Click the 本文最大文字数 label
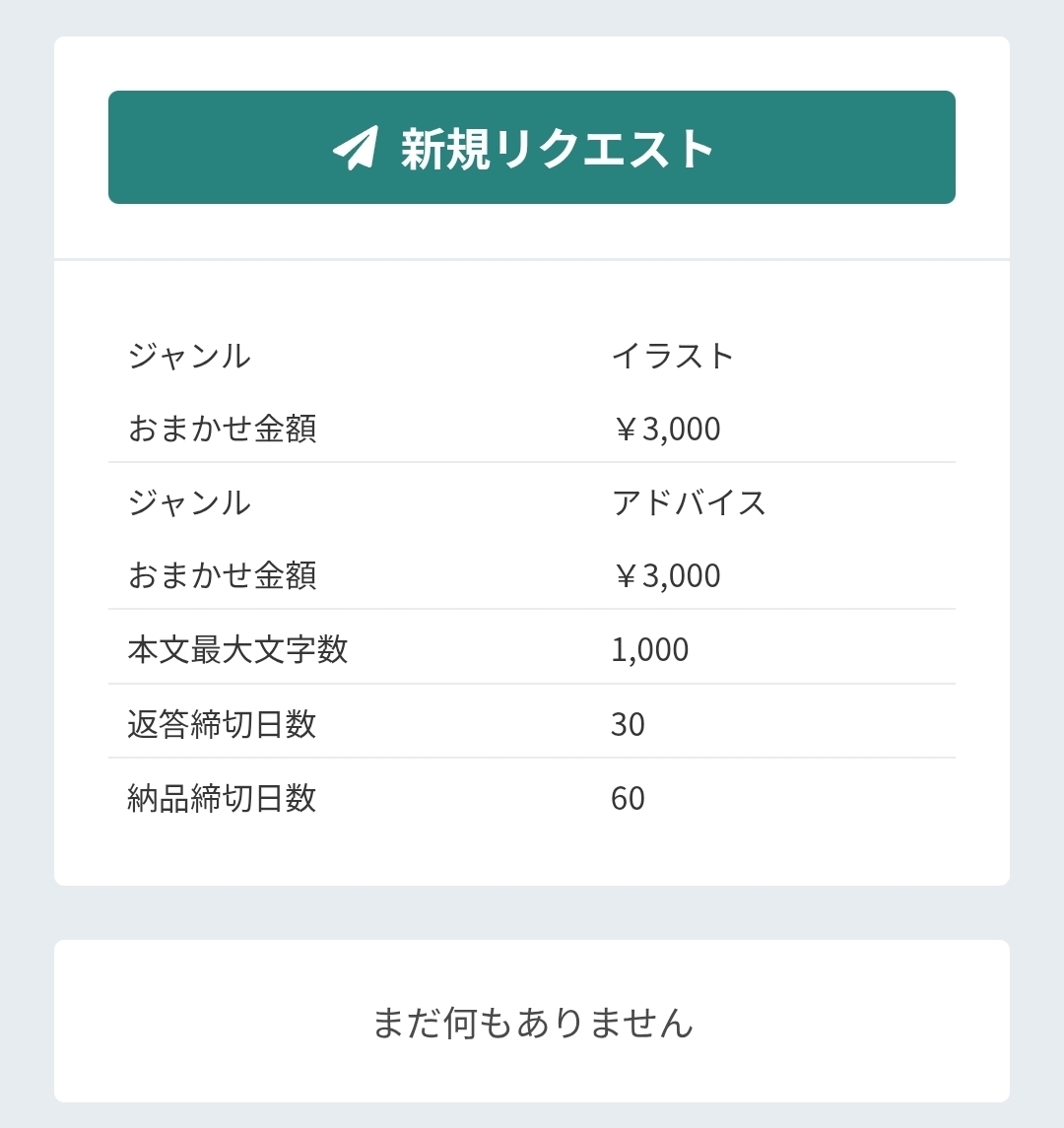This screenshot has height=1128, width=1064. click(237, 649)
